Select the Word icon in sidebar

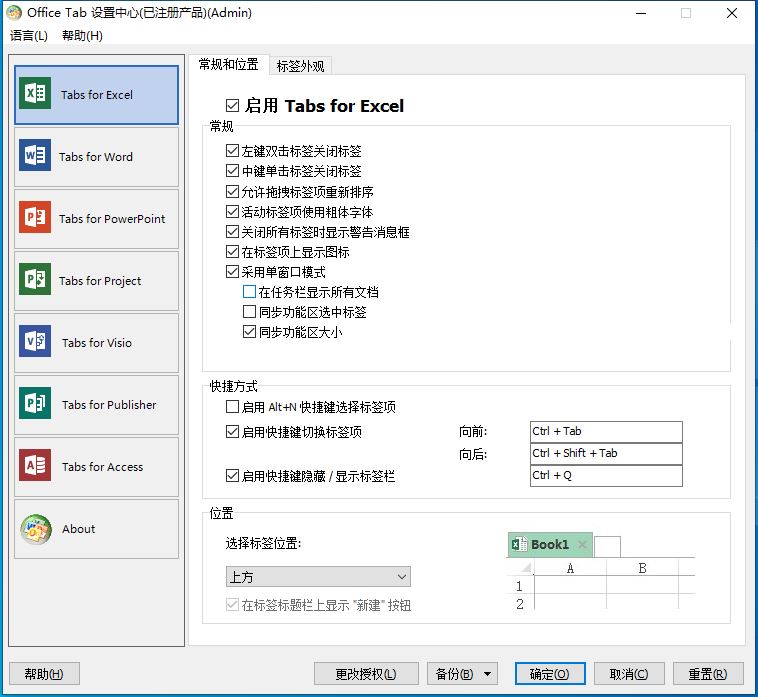click(35, 155)
